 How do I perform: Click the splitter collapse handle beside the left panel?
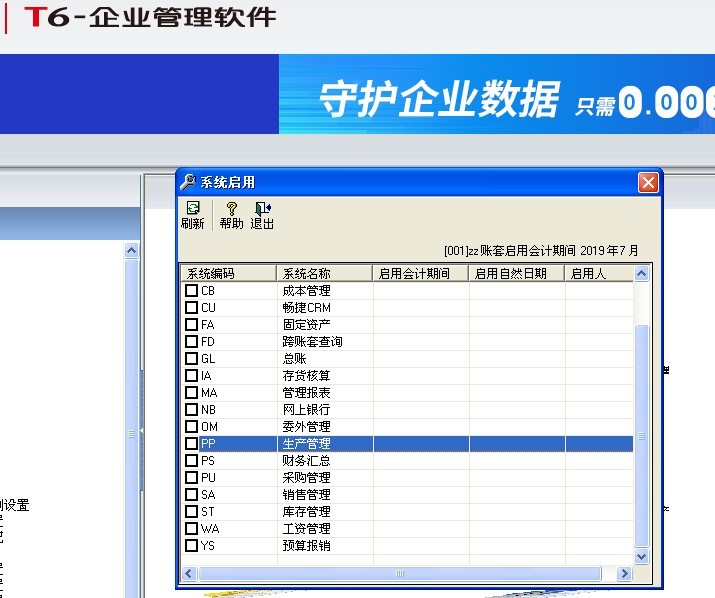141,431
